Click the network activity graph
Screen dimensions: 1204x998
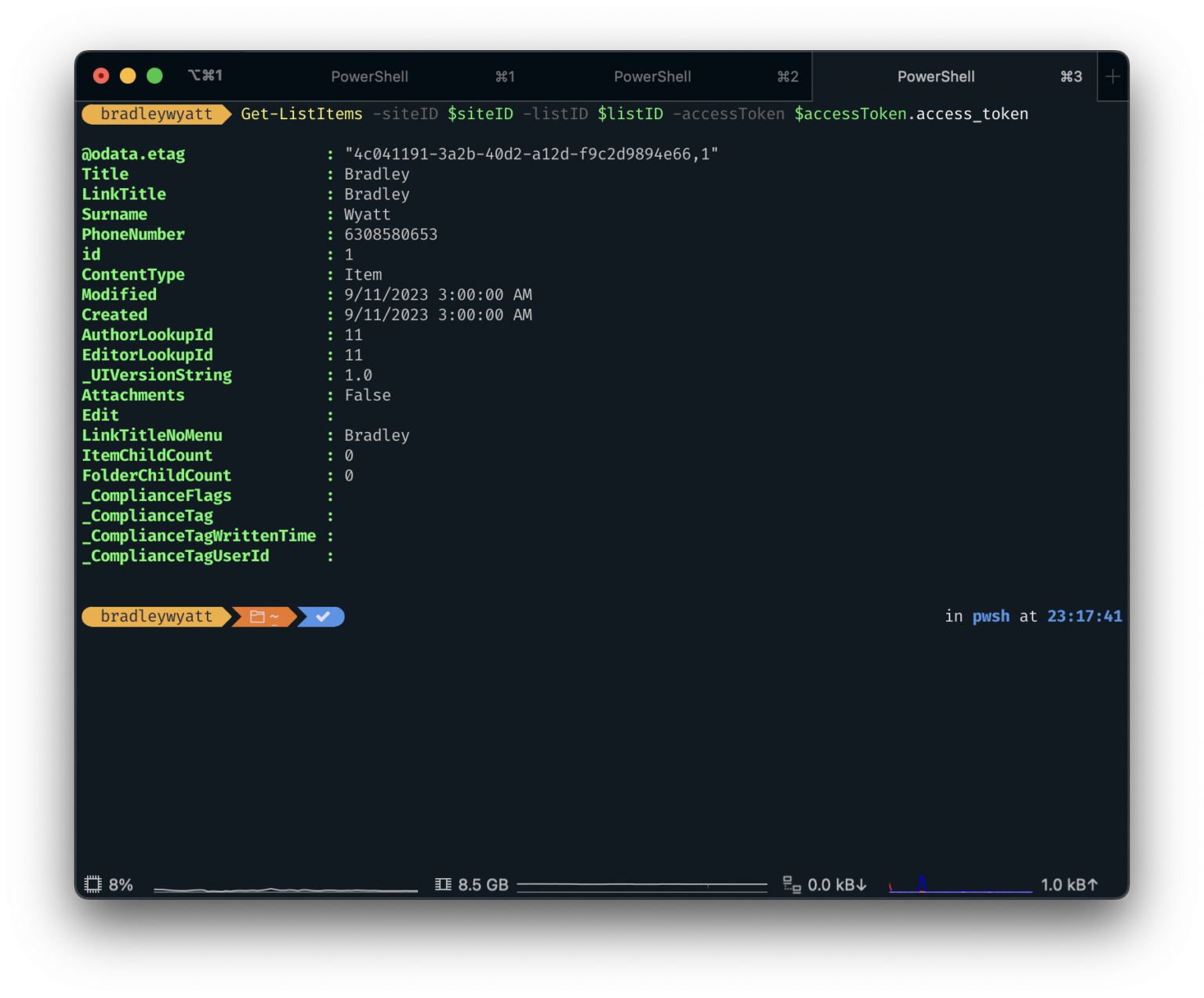pyautogui.click(x=960, y=884)
